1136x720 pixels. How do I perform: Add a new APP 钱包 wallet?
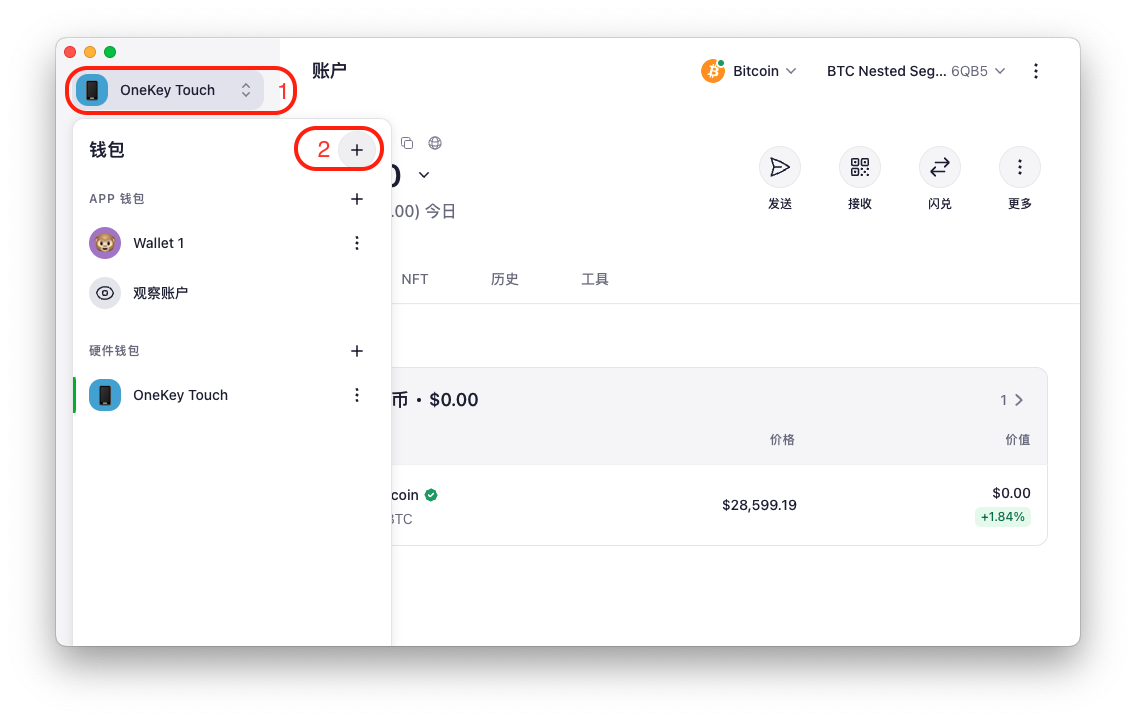(356, 199)
